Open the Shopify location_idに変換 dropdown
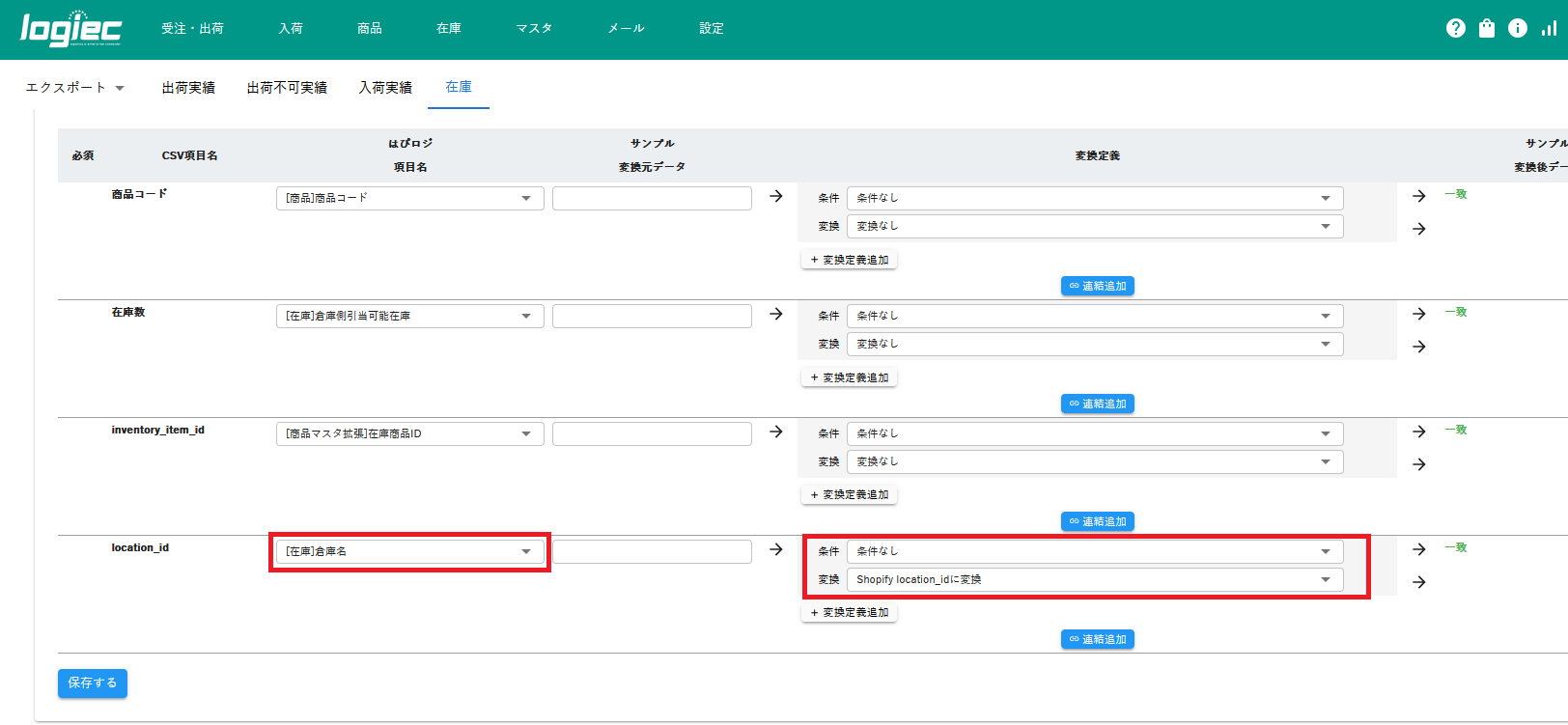The height and width of the screenshot is (725, 1568). click(x=1094, y=579)
